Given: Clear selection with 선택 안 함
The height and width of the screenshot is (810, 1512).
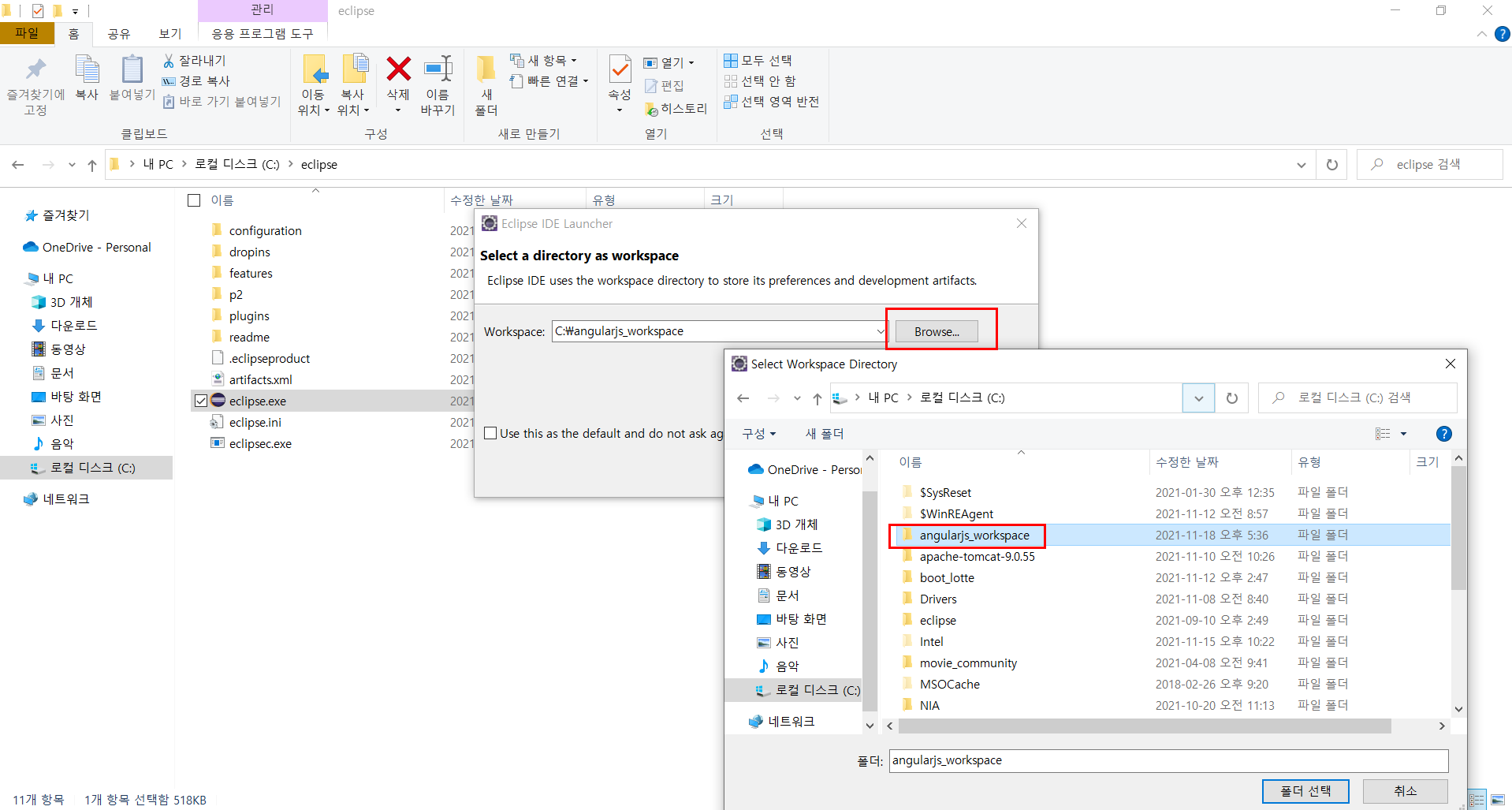Looking at the screenshot, I should [761, 81].
